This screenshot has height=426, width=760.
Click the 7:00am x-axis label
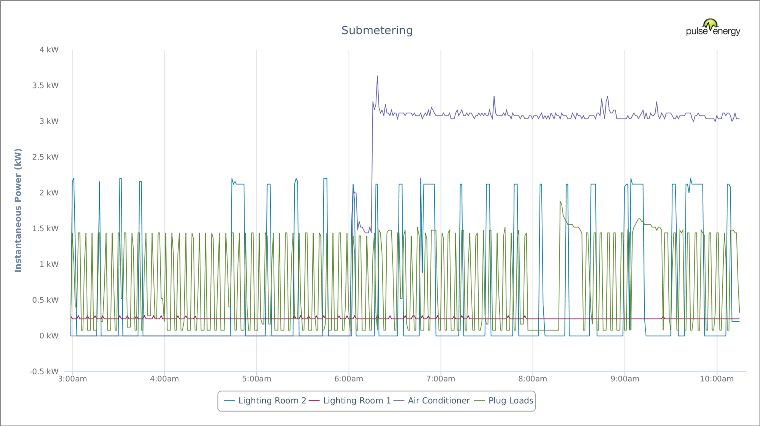pyautogui.click(x=441, y=379)
